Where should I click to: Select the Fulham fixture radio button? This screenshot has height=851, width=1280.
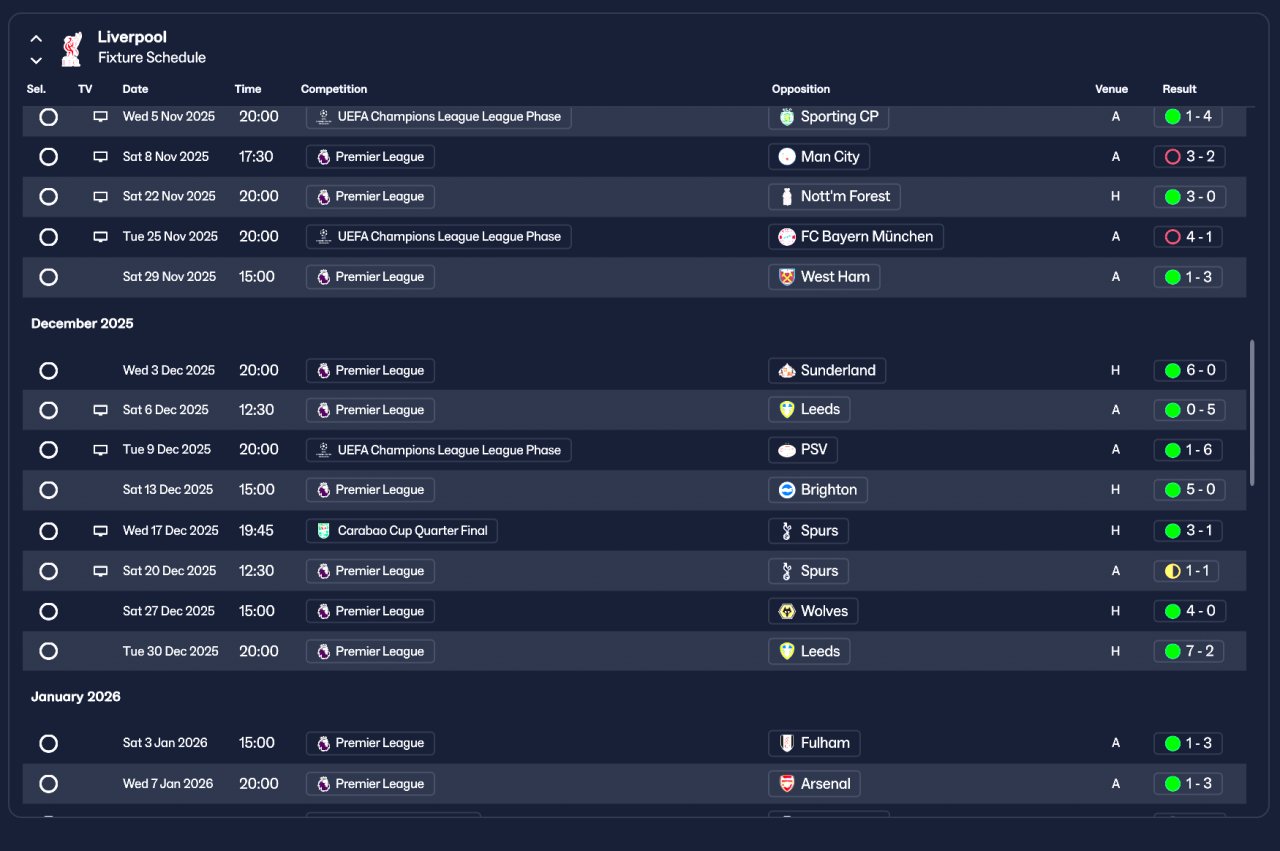[48, 744]
